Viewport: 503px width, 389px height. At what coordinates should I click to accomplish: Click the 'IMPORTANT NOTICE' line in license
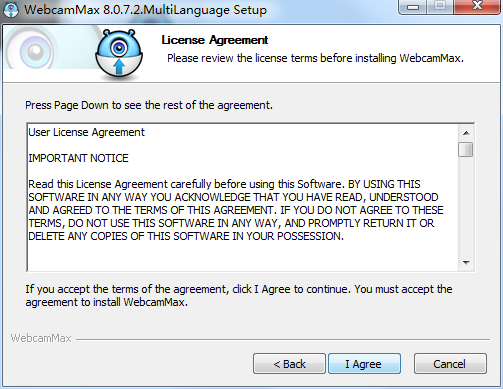pos(78,158)
